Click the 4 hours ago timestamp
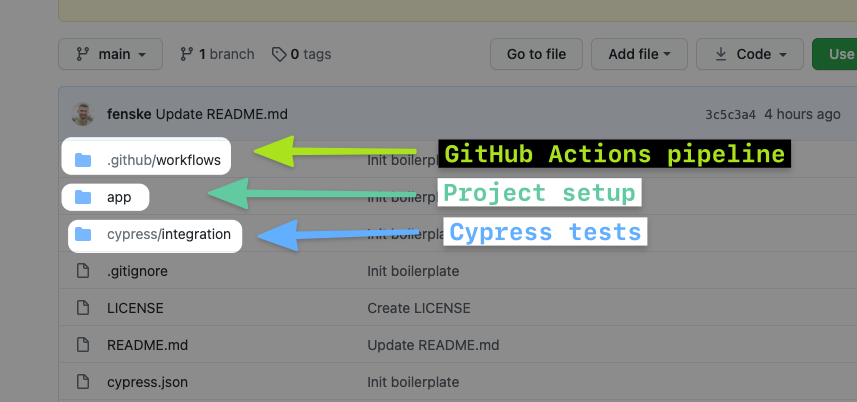Image resolution: width=857 pixels, height=402 pixels. (x=802, y=115)
